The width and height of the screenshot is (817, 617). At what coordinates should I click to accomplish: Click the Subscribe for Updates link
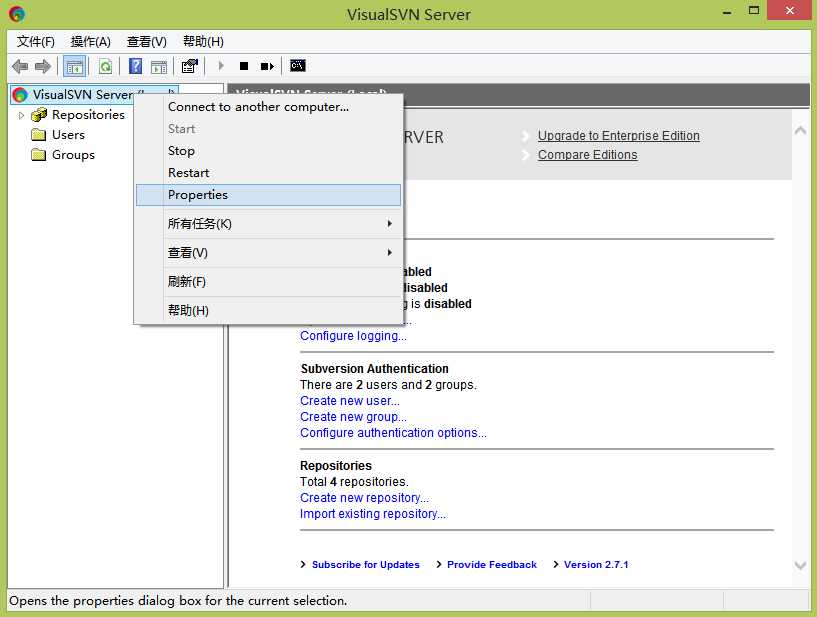click(x=365, y=564)
